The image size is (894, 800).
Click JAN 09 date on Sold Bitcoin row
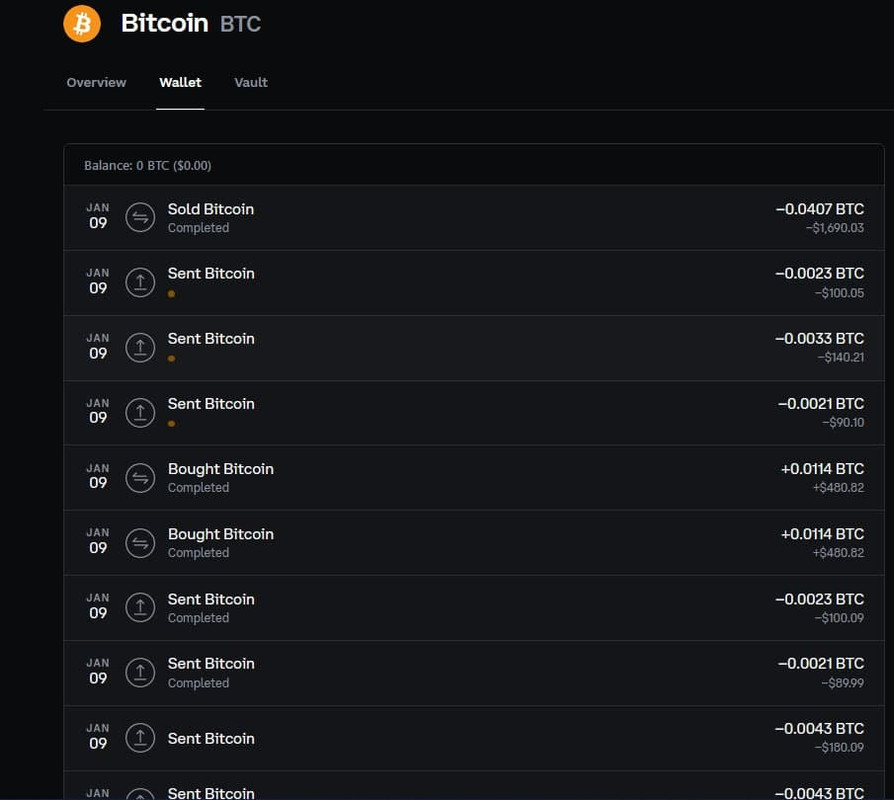[97, 216]
